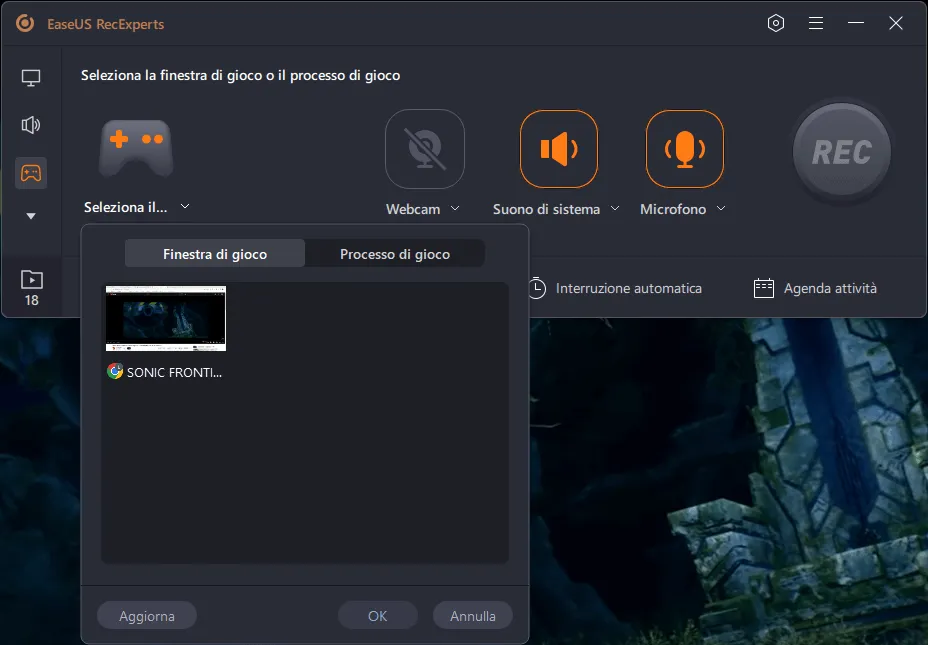Click the Aggiorna button
The width and height of the screenshot is (928, 645).
[x=147, y=616]
